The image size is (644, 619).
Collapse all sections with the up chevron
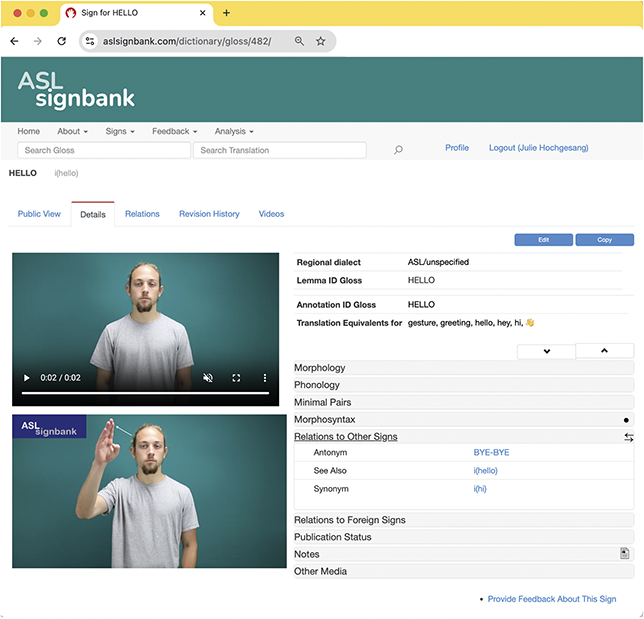coord(605,350)
